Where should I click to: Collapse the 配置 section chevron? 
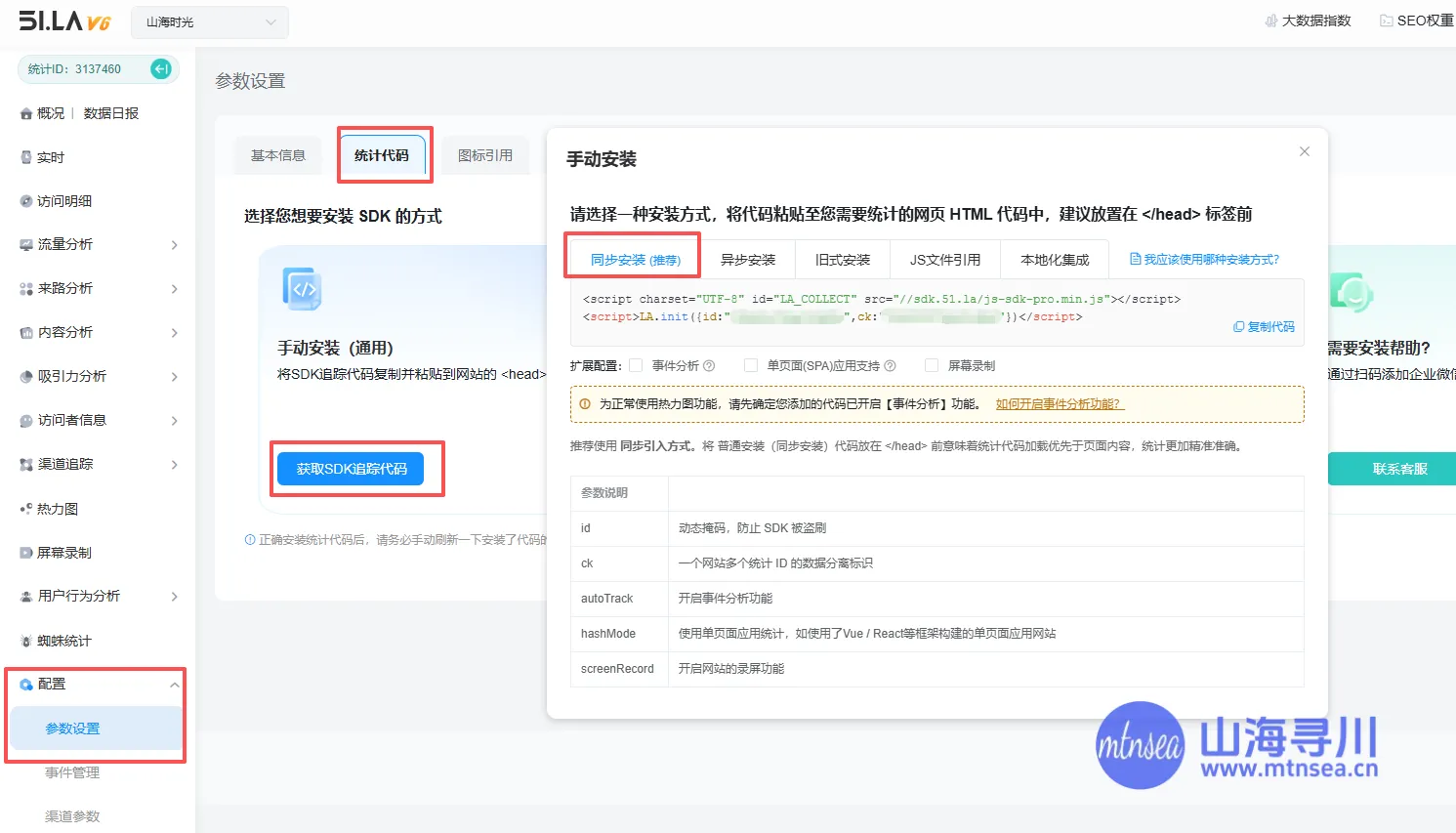tap(174, 685)
